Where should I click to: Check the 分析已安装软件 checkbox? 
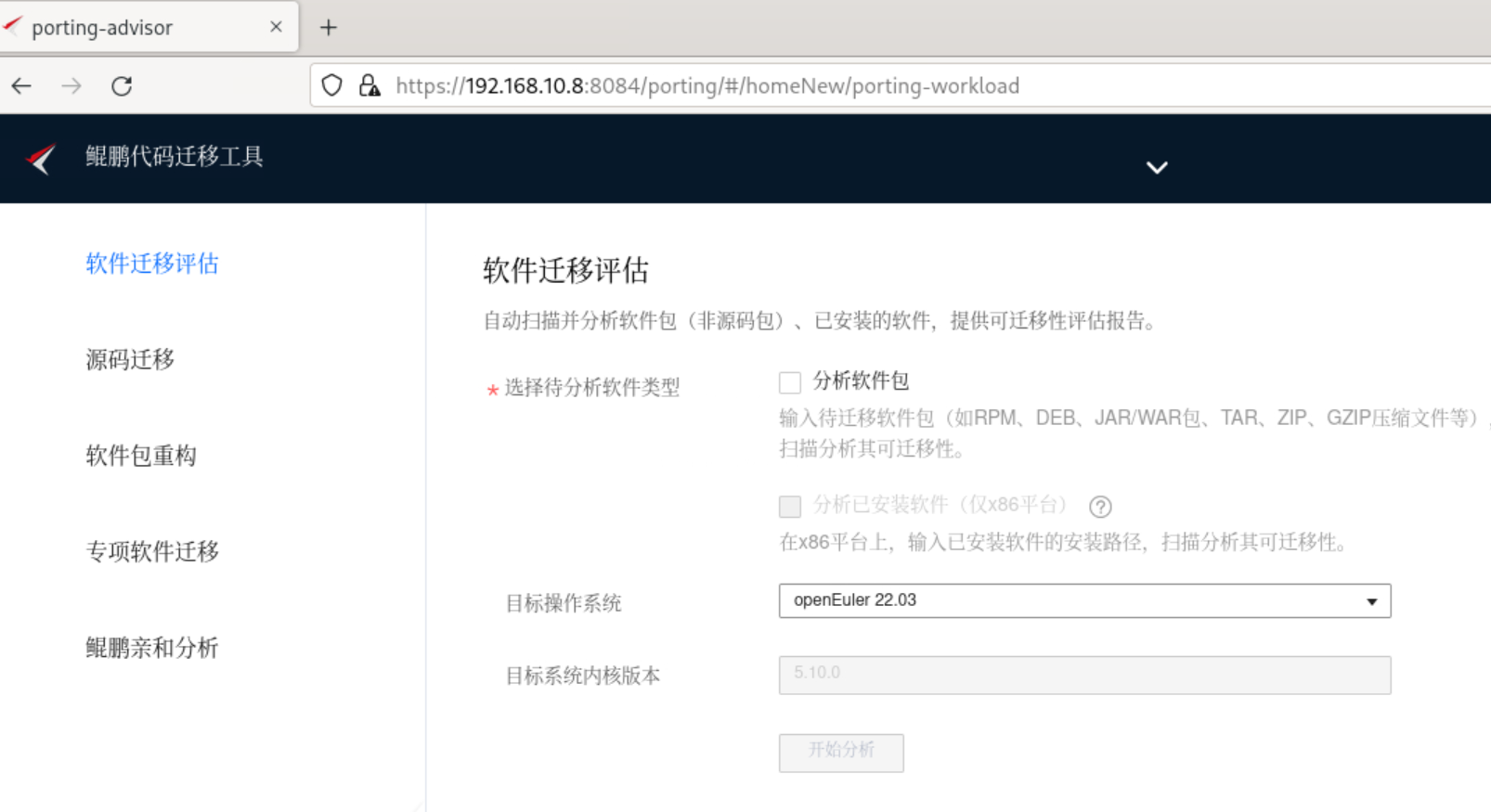pyautogui.click(x=790, y=506)
